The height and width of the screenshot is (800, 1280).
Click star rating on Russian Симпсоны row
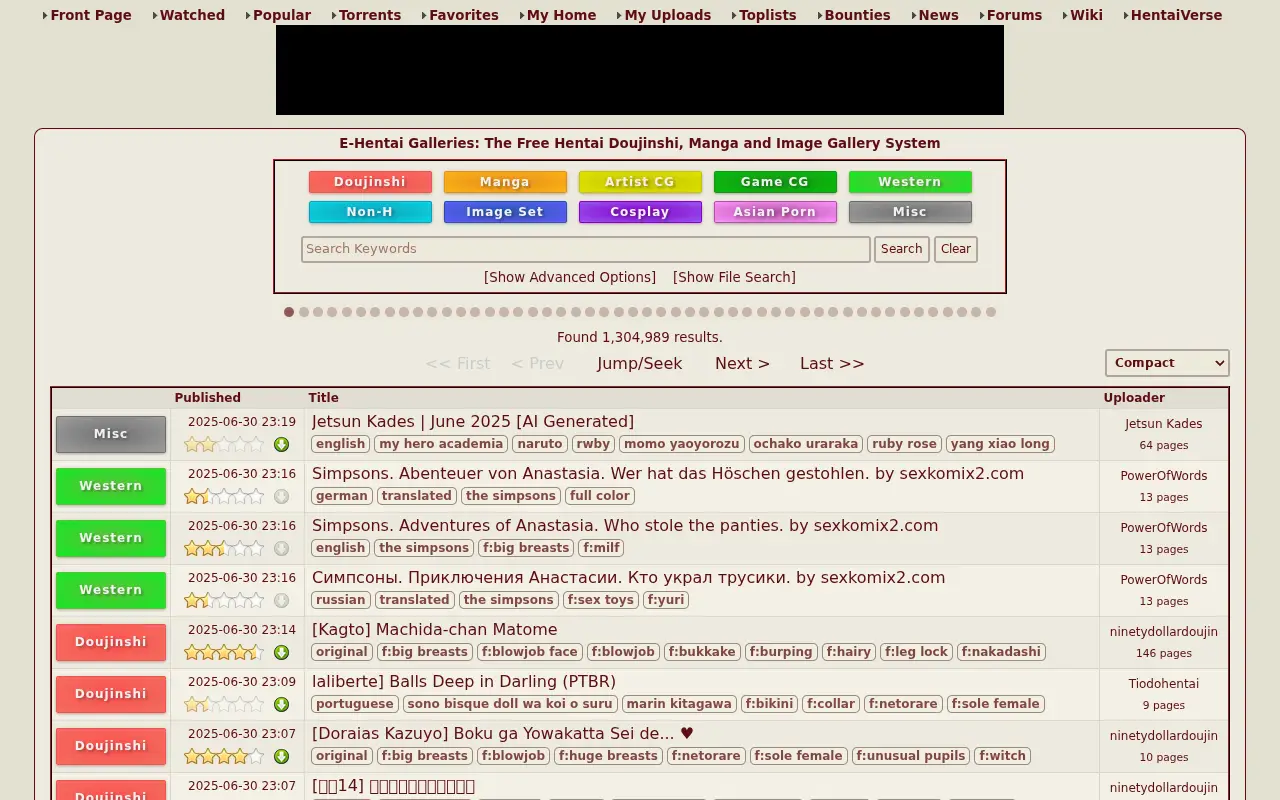224,600
